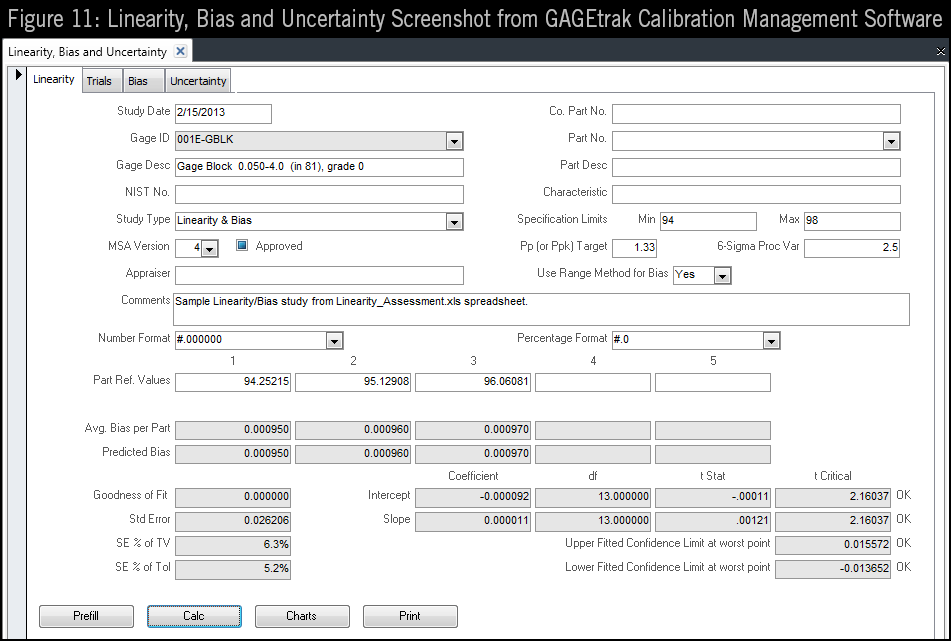The height and width of the screenshot is (641, 951).
Task: Expand the MSA Version selector
Action: pyautogui.click(x=210, y=246)
